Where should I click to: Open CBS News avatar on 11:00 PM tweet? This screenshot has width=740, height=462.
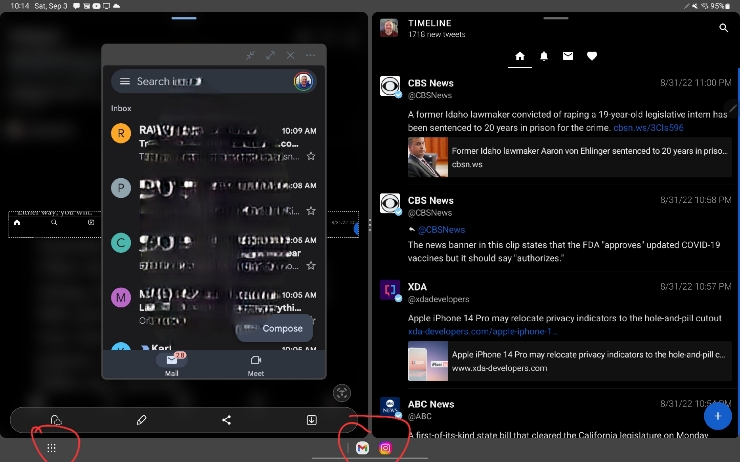pyautogui.click(x=390, y=86)
